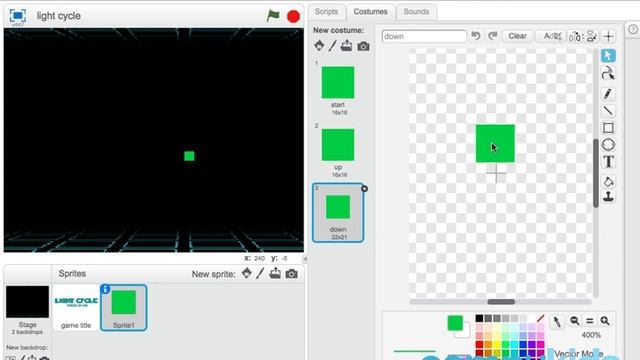Pick the transparent (red slash) swatch
This screenshot has width=640, height=360.
540,318
